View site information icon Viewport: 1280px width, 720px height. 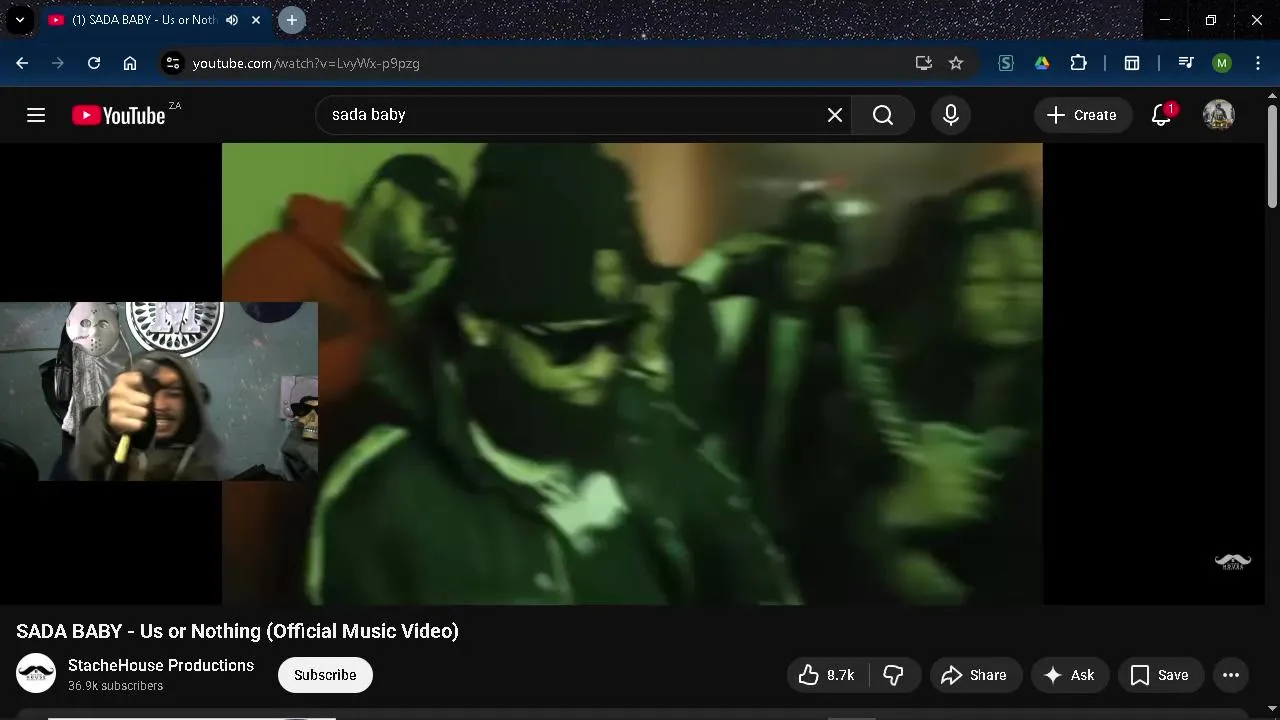click(173, 63)
